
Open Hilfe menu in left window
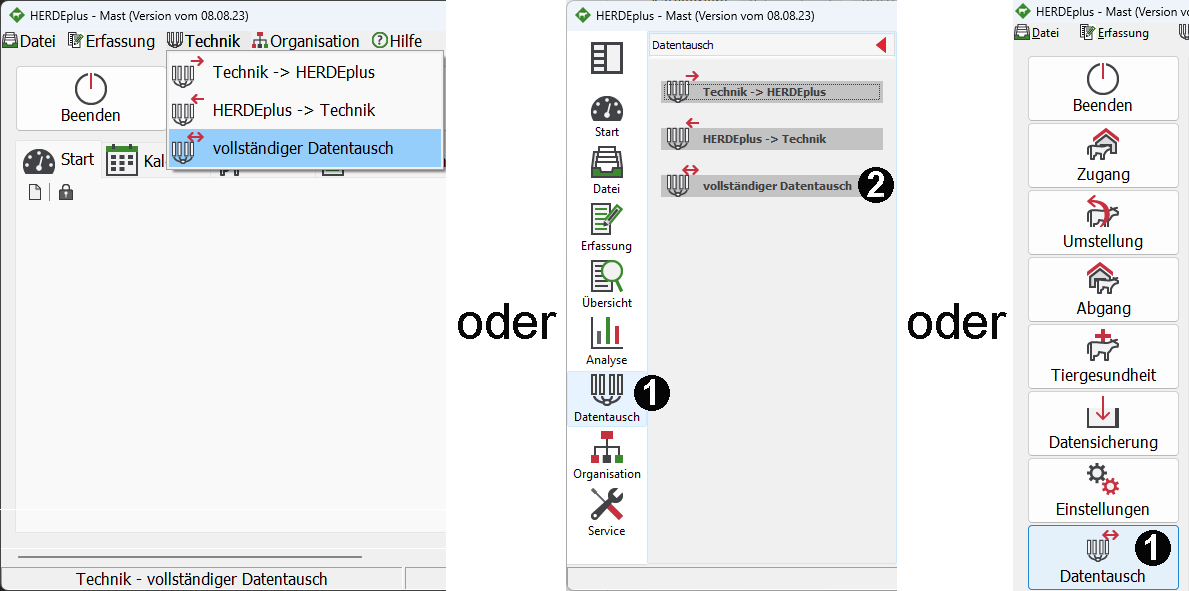pyautogui.click(x=397, y=41)
